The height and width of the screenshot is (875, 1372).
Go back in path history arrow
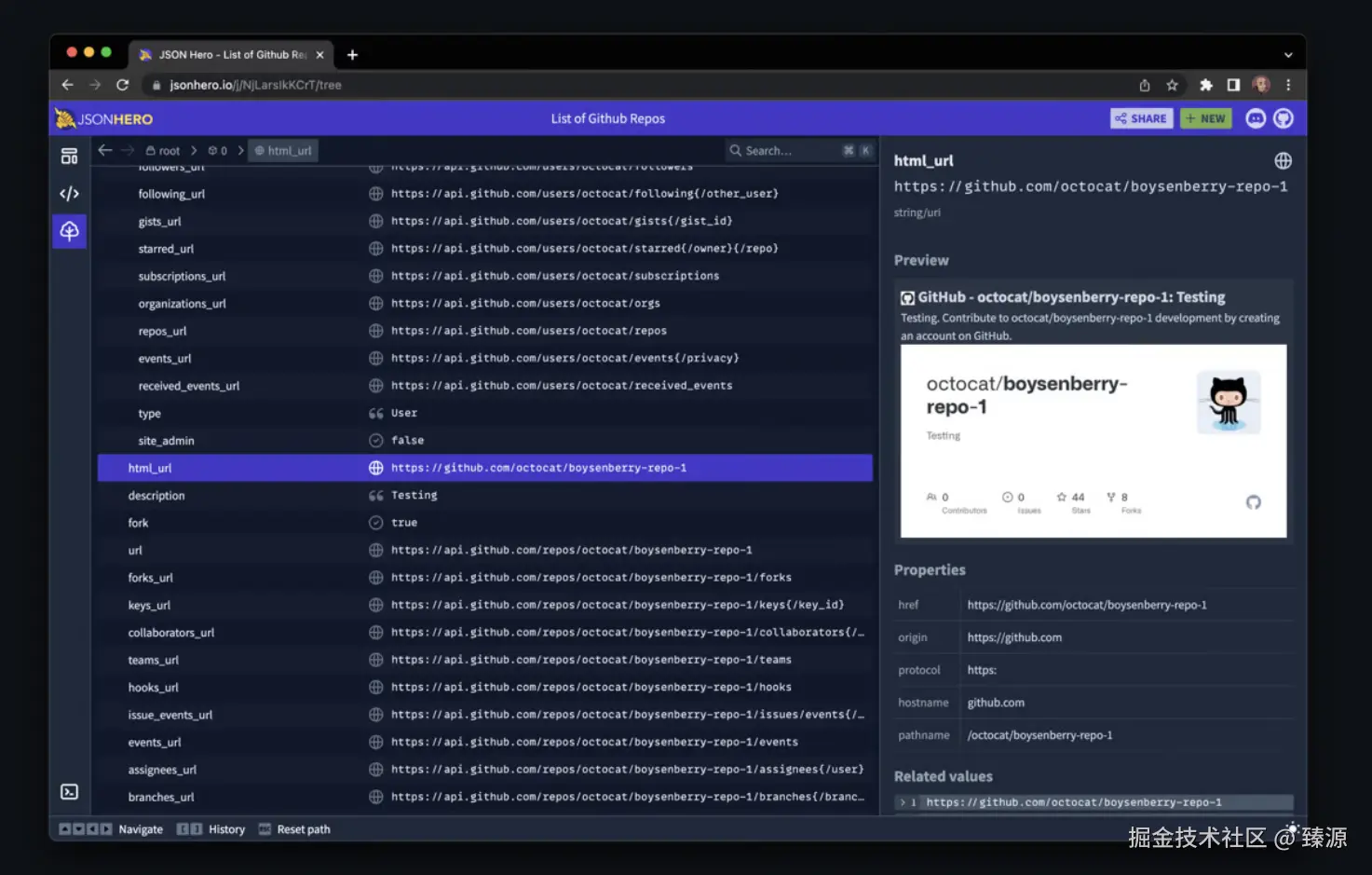pos(105,150)
